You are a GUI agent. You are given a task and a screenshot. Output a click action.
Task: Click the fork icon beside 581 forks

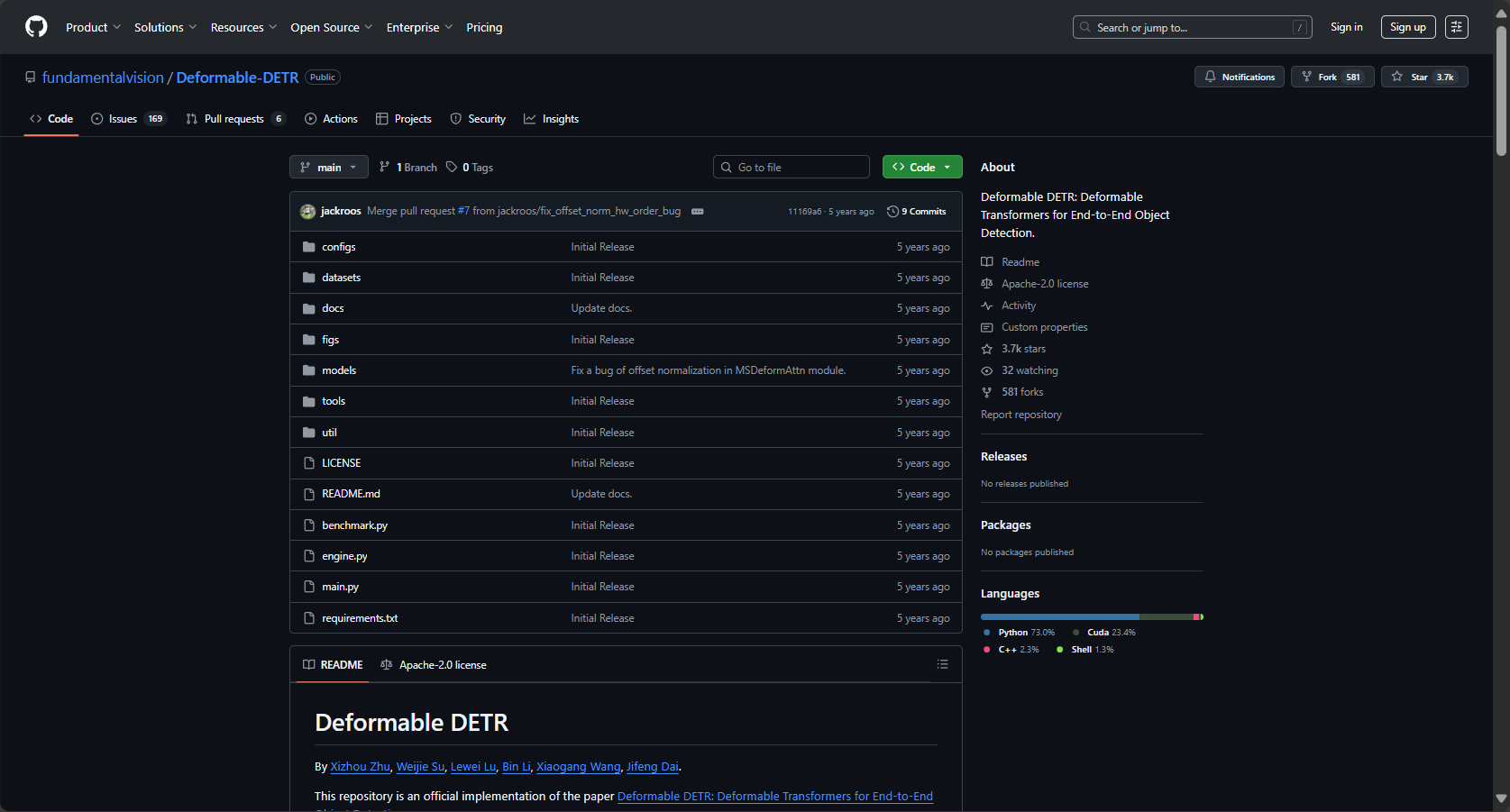point(987,392)
